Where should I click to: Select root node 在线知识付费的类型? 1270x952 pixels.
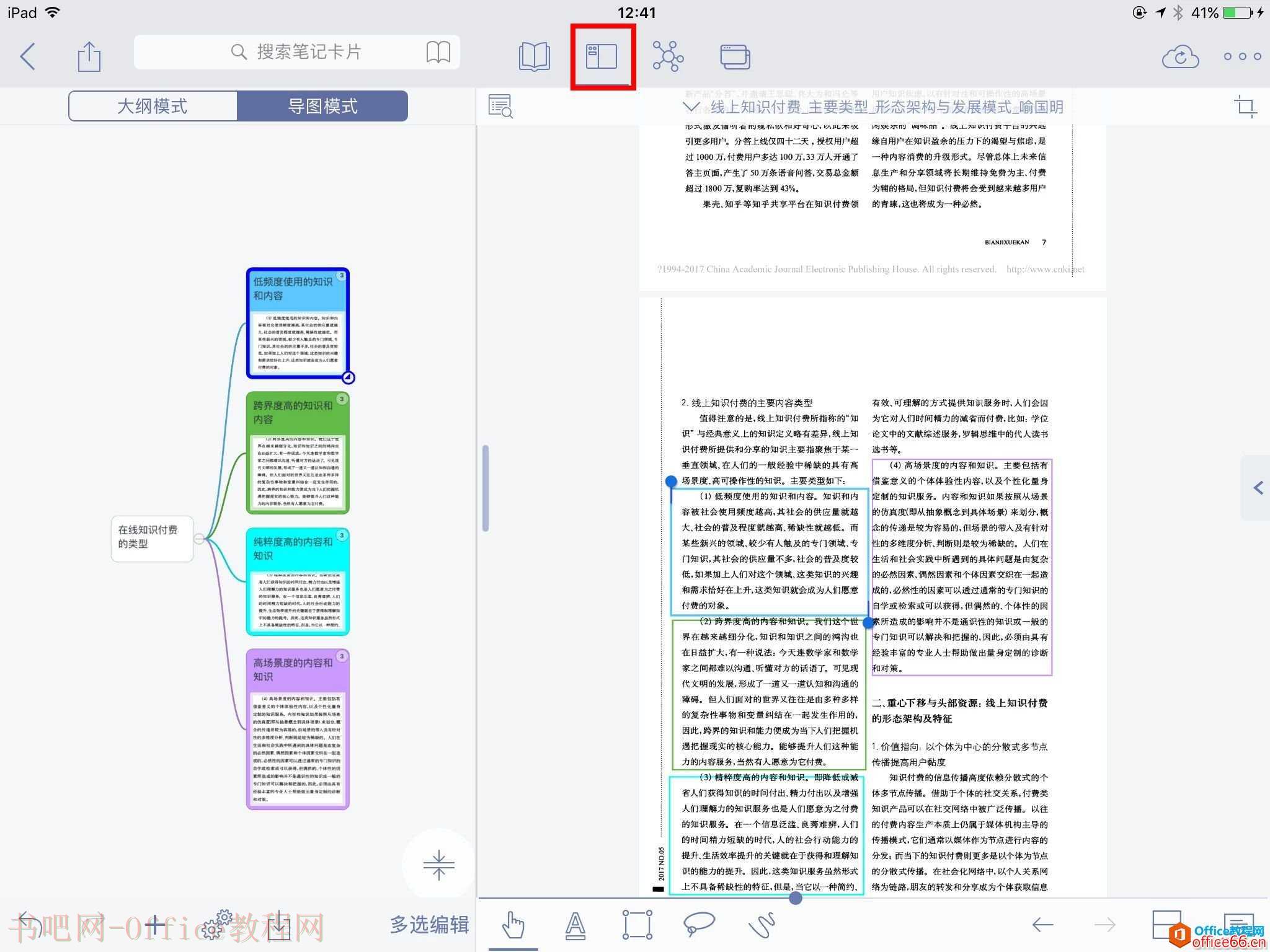tap(152, 538)
